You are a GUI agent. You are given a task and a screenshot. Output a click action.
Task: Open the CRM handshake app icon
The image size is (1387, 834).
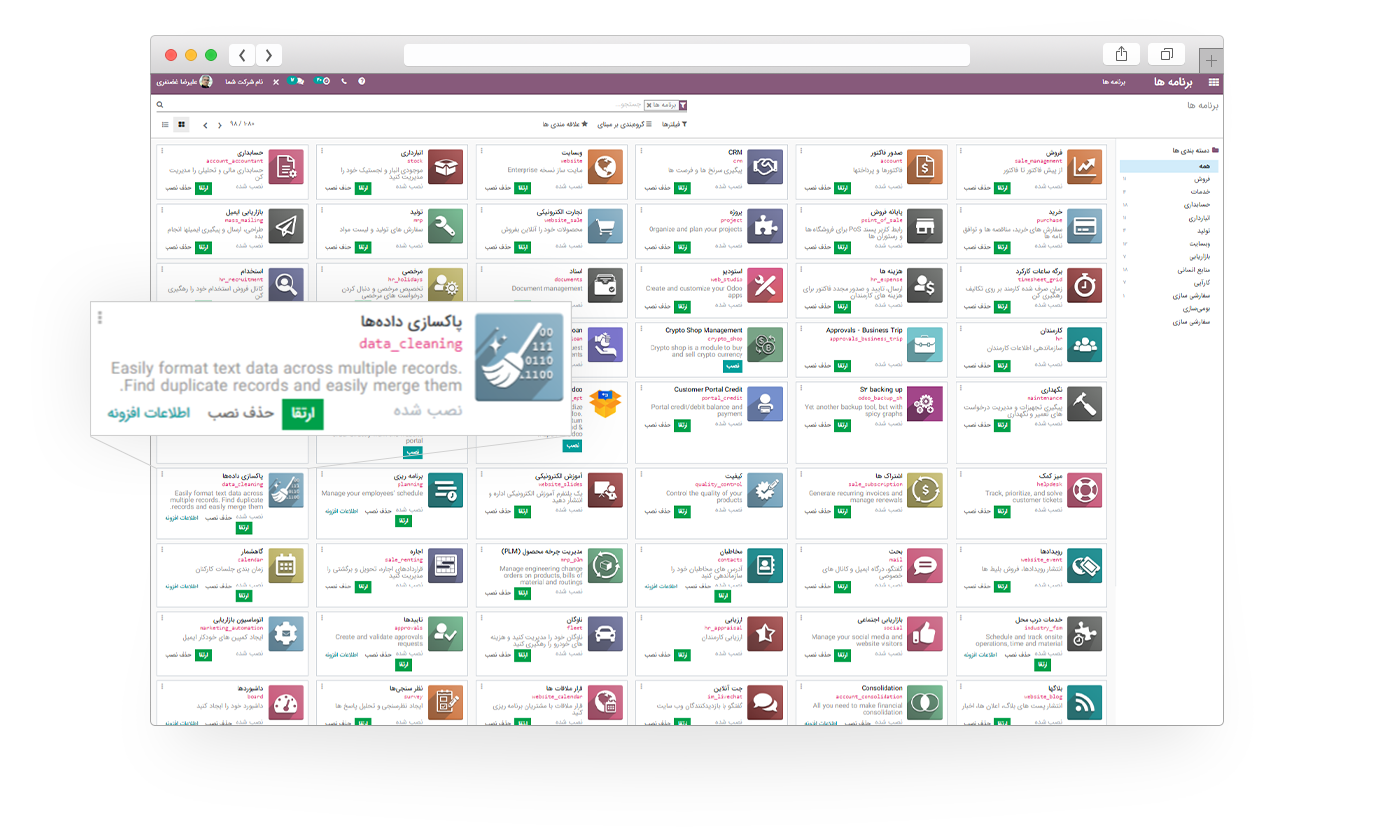click(x=765, y=167)
